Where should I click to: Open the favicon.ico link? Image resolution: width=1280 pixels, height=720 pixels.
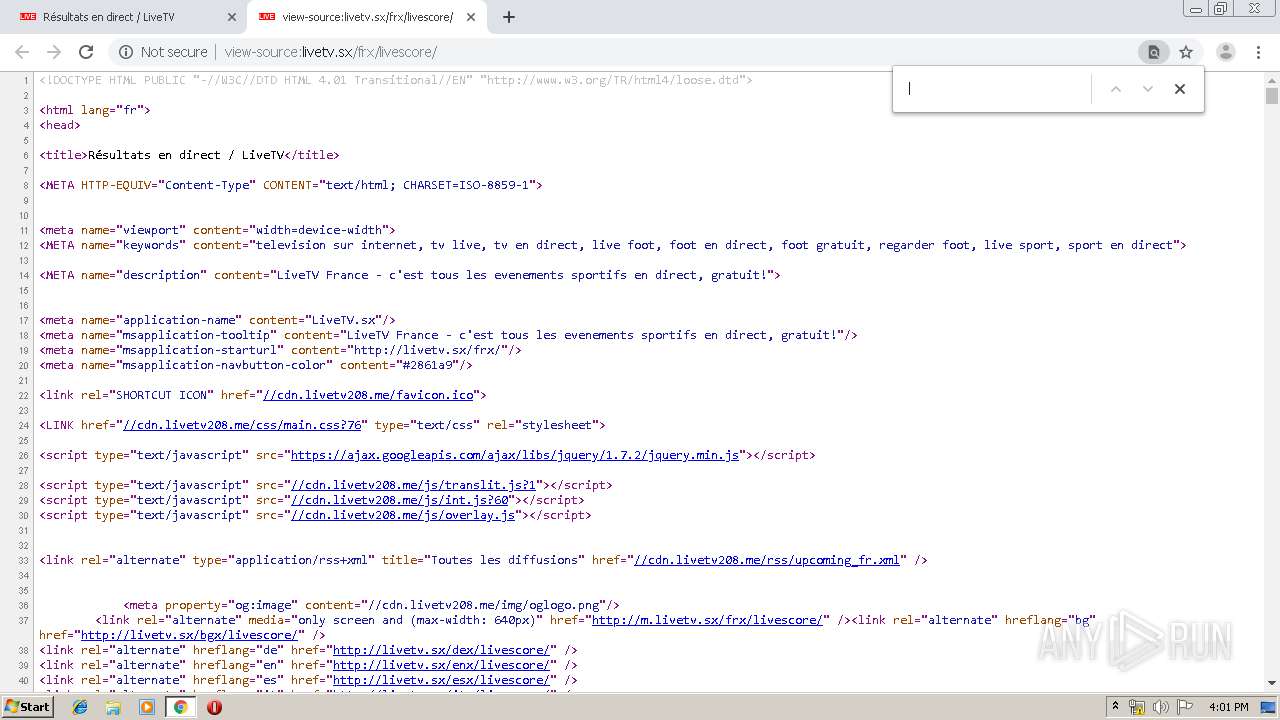(x=368, y=395)
